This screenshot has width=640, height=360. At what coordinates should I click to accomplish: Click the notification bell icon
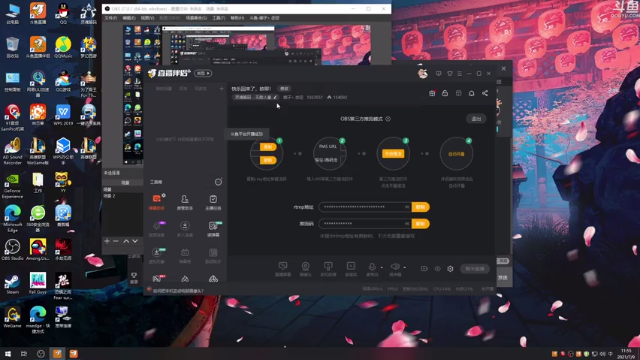click(x=471, y=93)
